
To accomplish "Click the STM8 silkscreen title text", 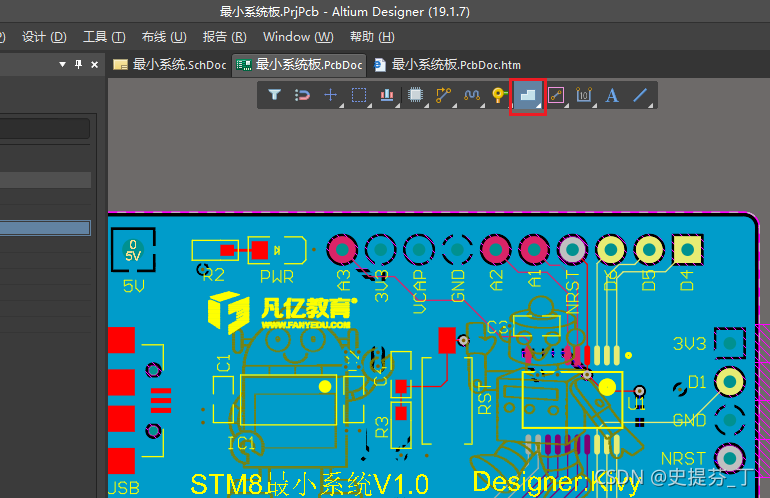I will (309, 485).
